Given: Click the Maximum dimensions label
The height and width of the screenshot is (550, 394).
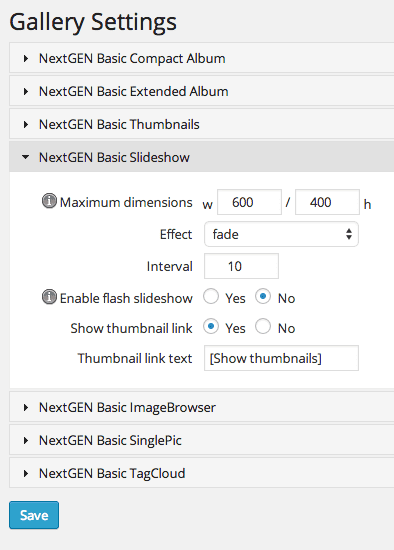Looking at the screenshot, I should click(126, 202).
